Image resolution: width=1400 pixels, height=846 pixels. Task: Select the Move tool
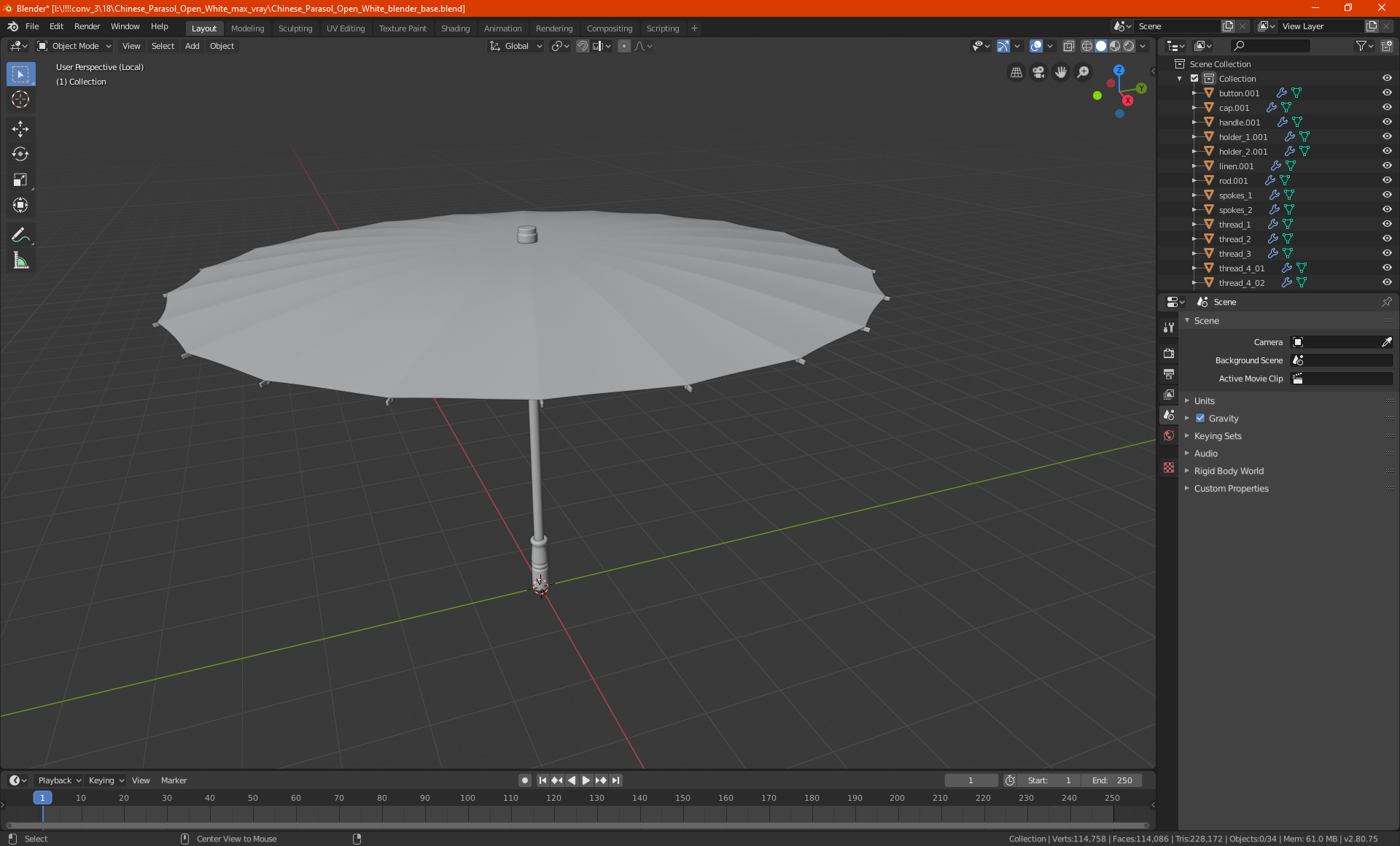pos(20,129)
